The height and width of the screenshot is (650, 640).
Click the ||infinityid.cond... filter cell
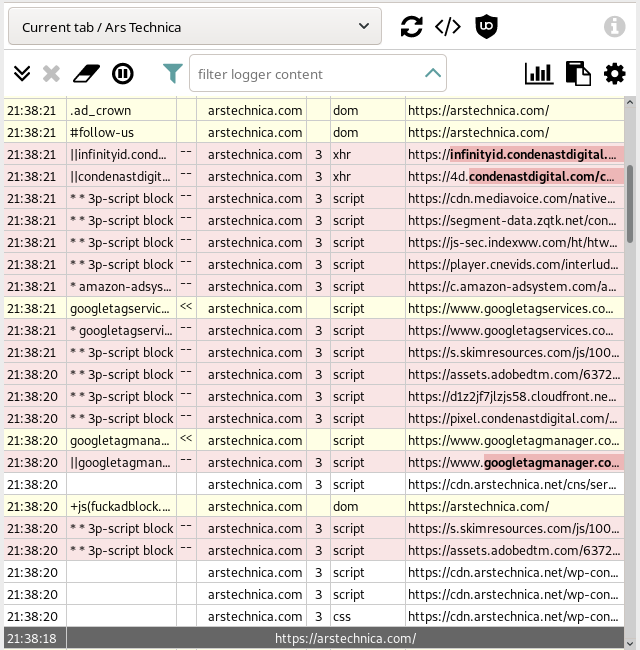click(121, 155)
